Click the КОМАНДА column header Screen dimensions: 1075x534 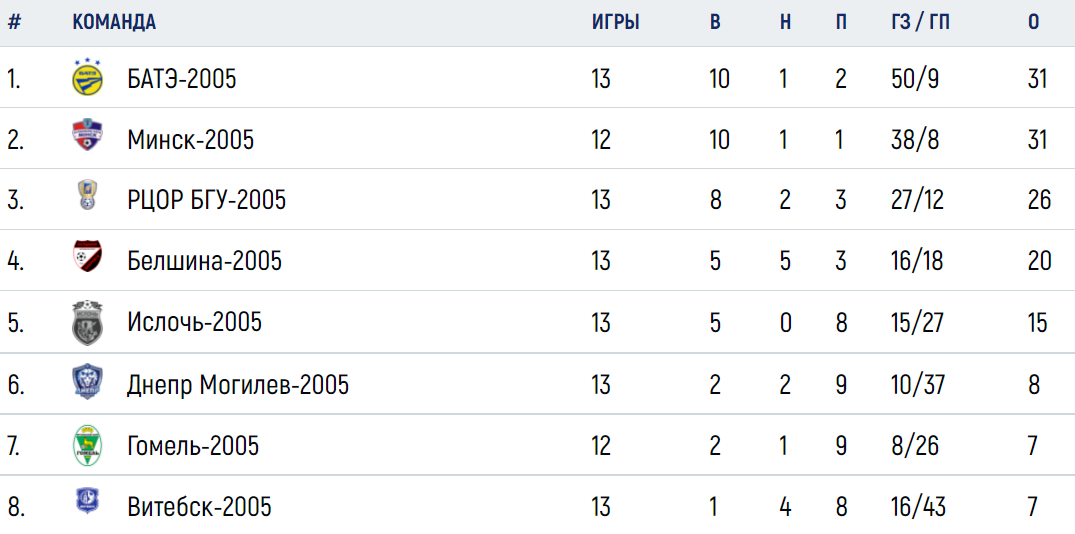click(114, 22)
